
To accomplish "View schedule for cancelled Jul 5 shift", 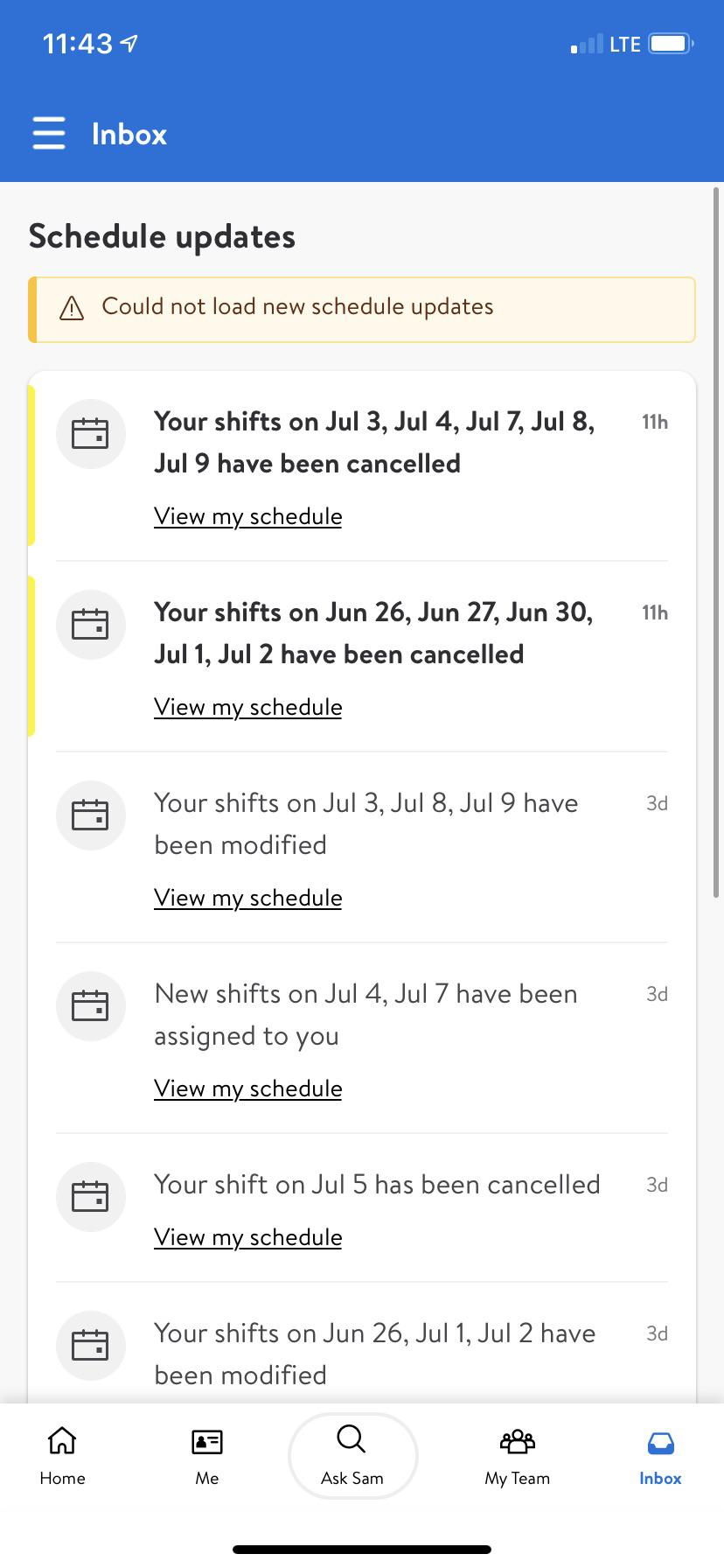I will 247,1237.
